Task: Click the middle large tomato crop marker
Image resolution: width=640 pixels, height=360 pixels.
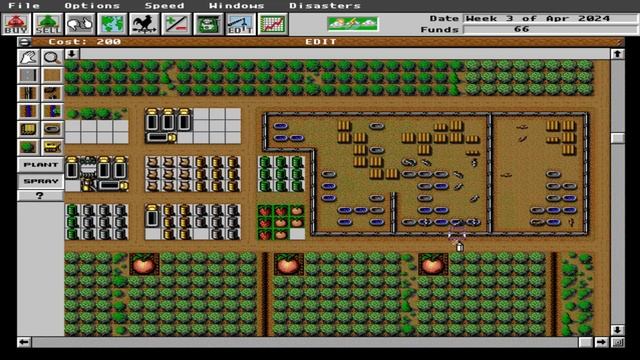Action: point(289,264)
